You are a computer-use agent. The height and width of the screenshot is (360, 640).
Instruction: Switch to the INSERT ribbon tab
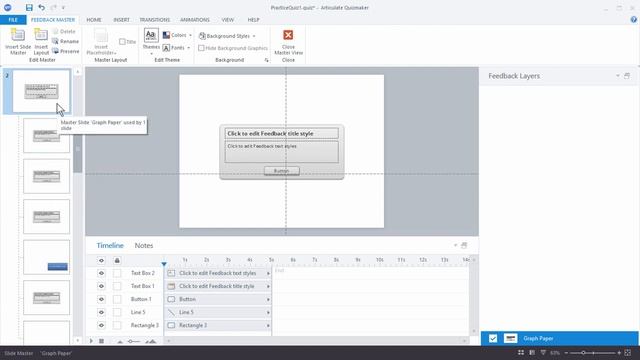pos(121,20)
